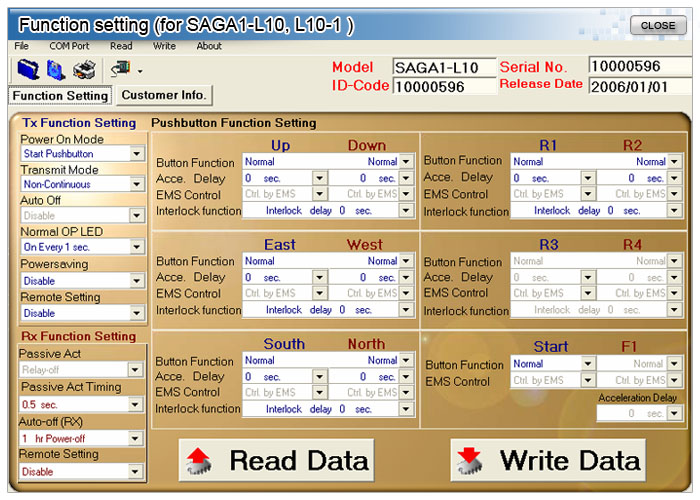Open the About menu
The width and height of the screenshot is (700, 500).
[x=209, y=46]
